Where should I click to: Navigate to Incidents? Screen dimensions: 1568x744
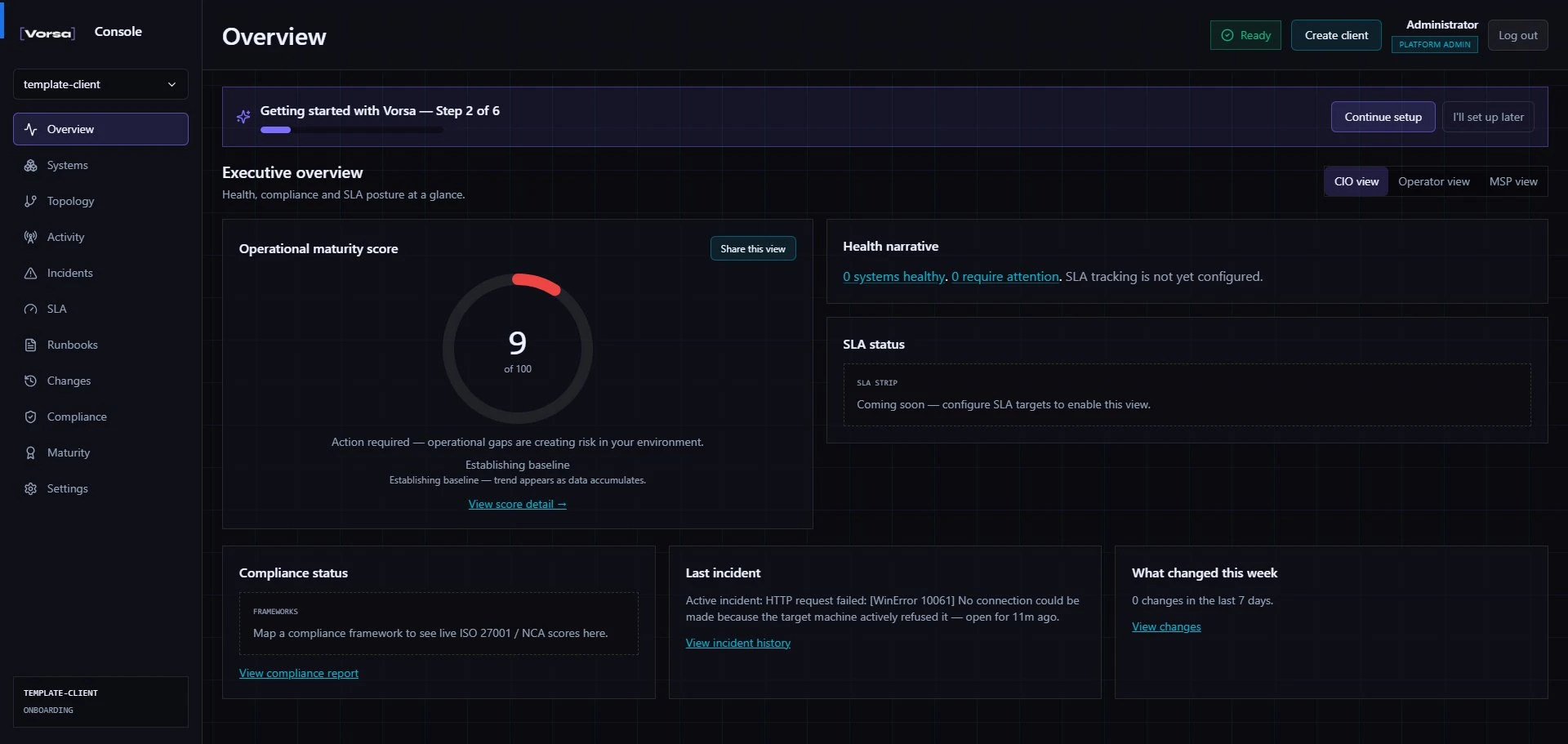pos(100,273)
